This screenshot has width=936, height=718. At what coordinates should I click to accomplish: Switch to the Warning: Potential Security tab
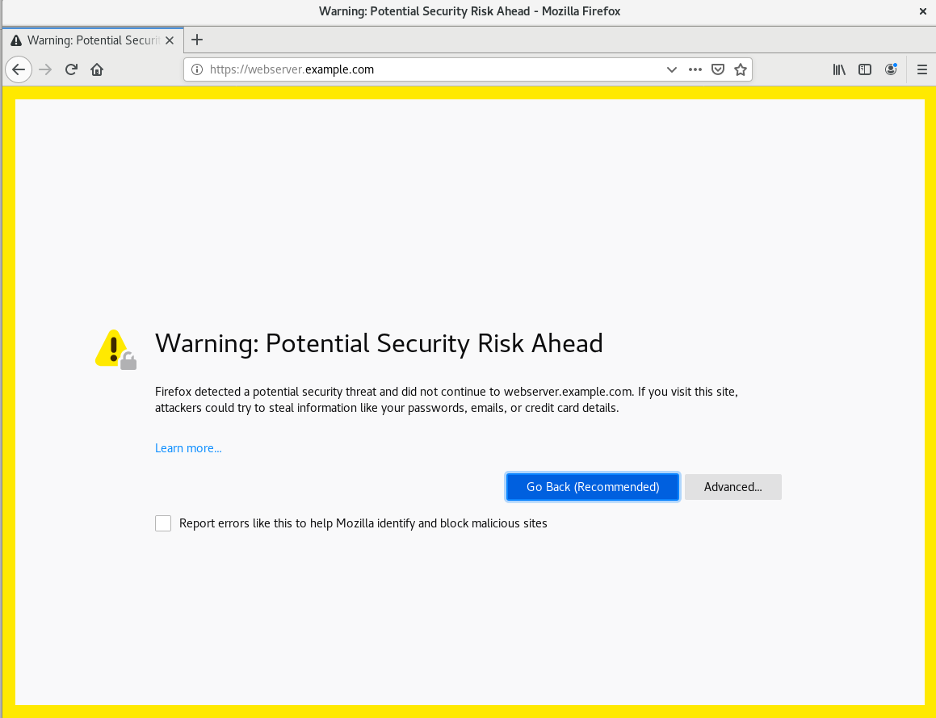tap(90, 40)
